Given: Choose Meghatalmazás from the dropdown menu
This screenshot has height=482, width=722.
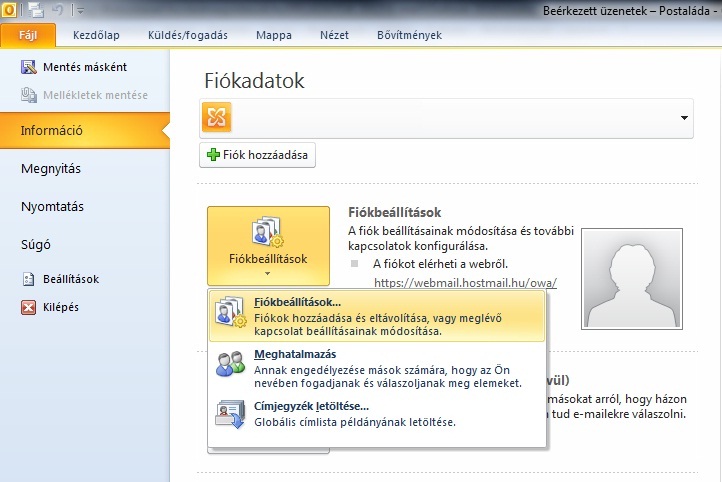Looking at the screenshot, I should point(377,368).
